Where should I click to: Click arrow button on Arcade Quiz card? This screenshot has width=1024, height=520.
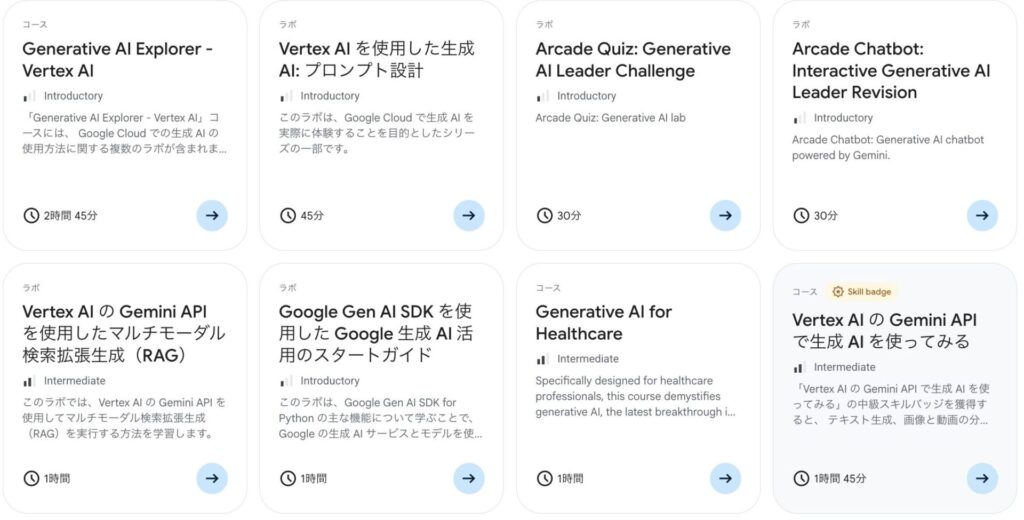[x=726, y=215]
